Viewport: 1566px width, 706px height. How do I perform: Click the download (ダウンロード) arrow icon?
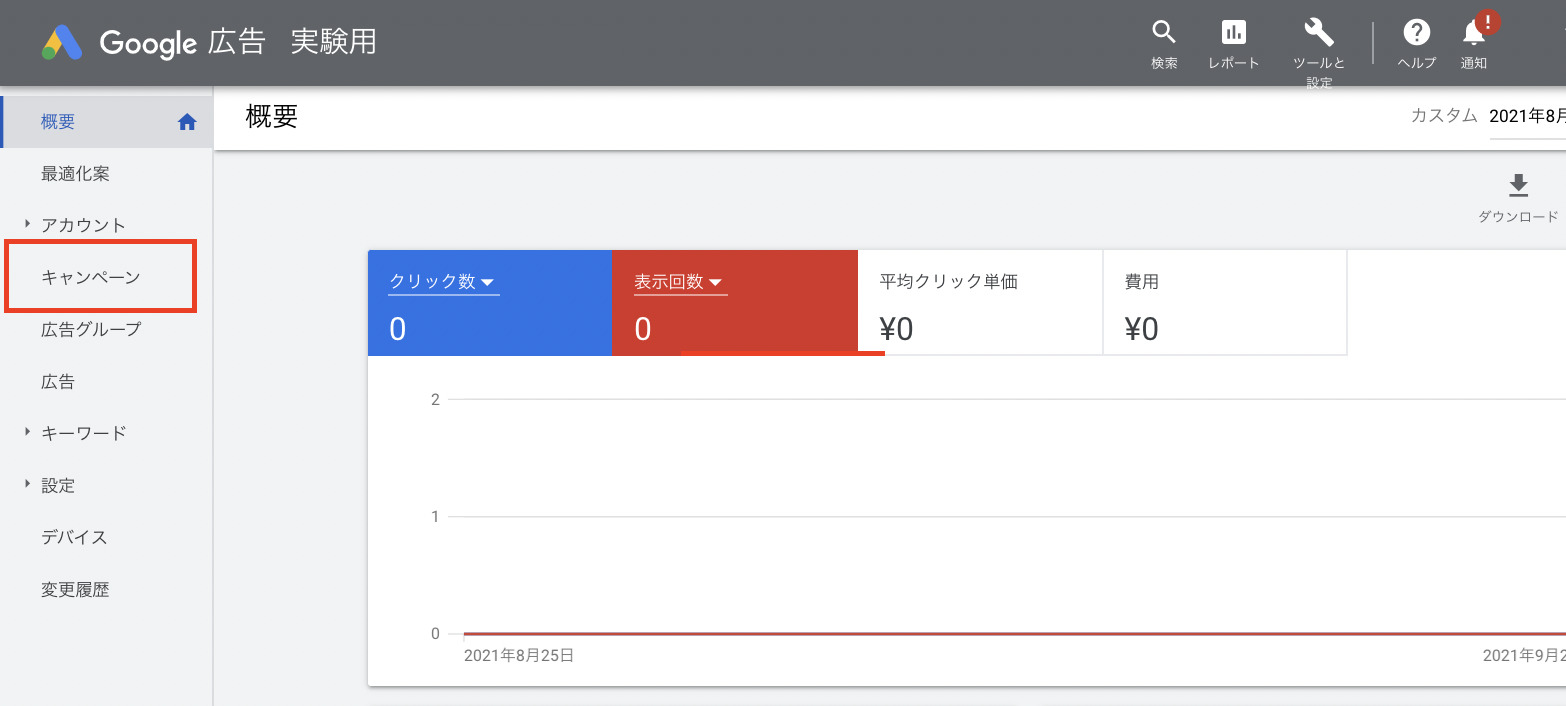[x=1517, y=186]
